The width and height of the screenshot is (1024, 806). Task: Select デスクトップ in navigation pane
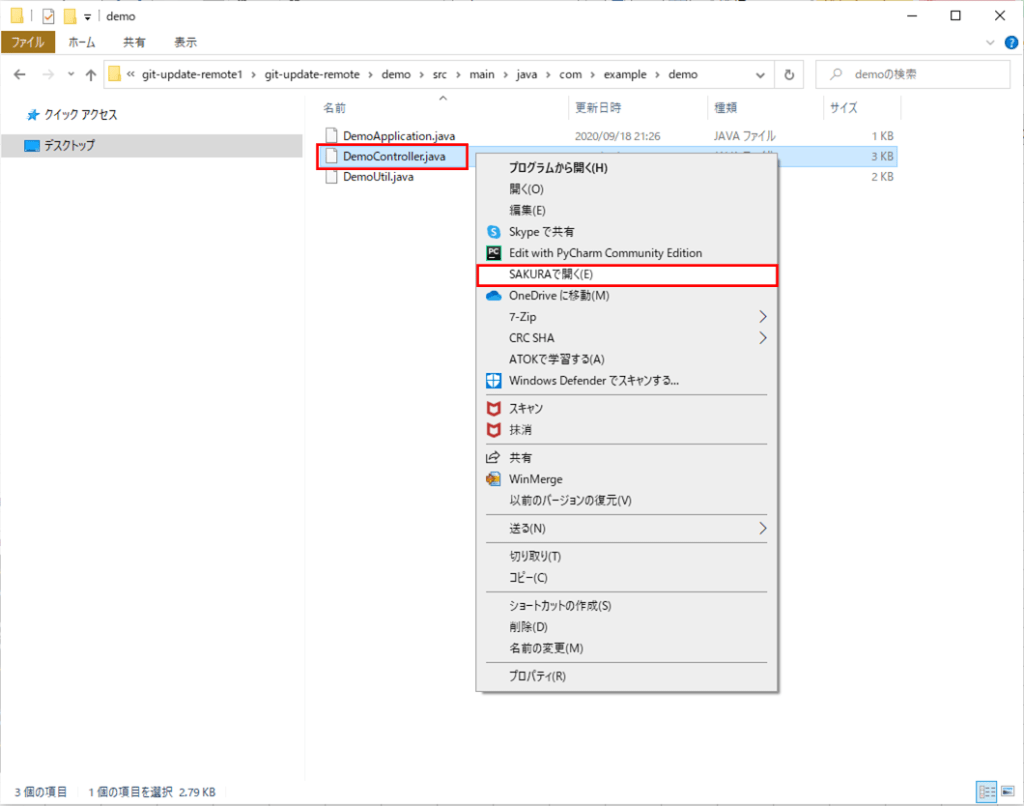(69, 145)
